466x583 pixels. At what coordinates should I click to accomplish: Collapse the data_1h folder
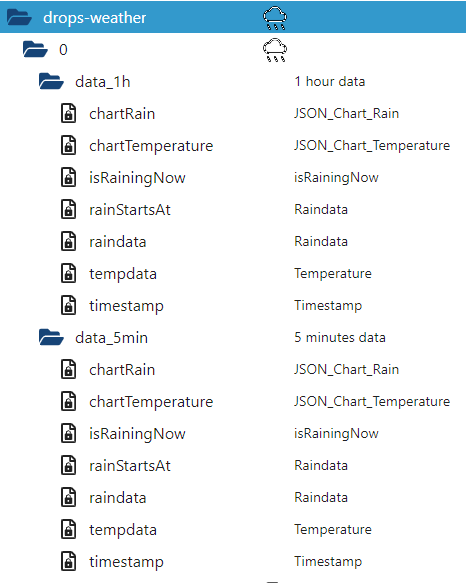tap(51, 81)
